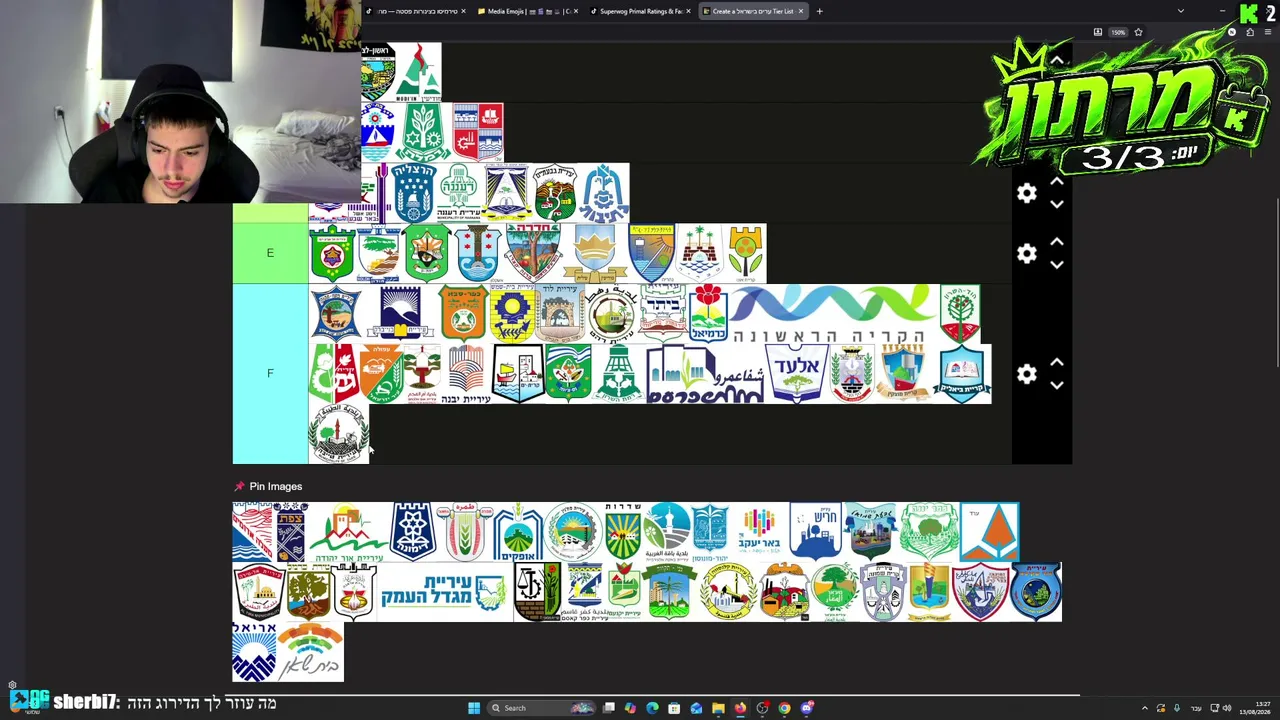Select the Or Yehuda municipality logo

[x=348, y=532]
